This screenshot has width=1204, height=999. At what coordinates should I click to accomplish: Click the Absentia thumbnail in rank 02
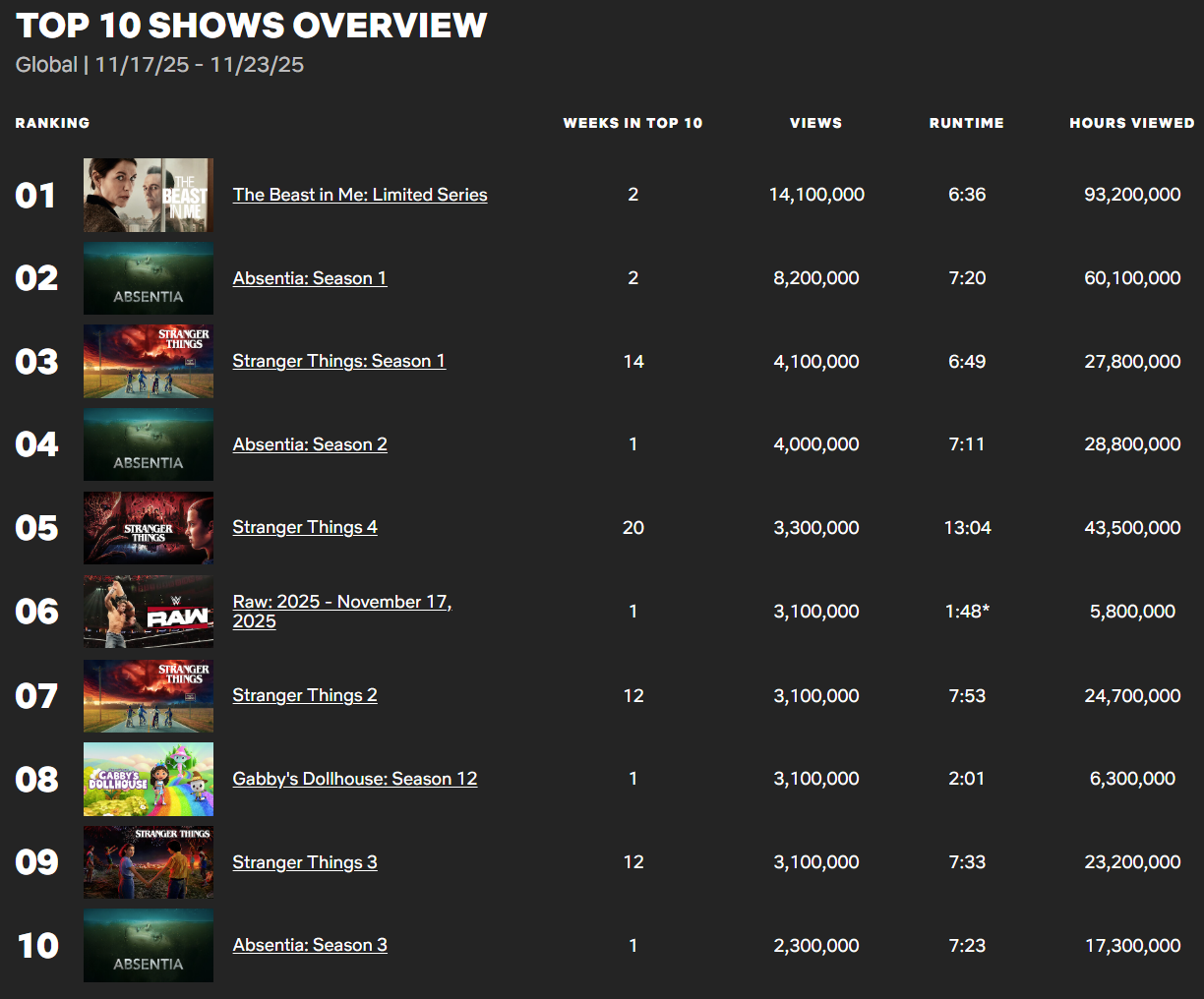149,278
